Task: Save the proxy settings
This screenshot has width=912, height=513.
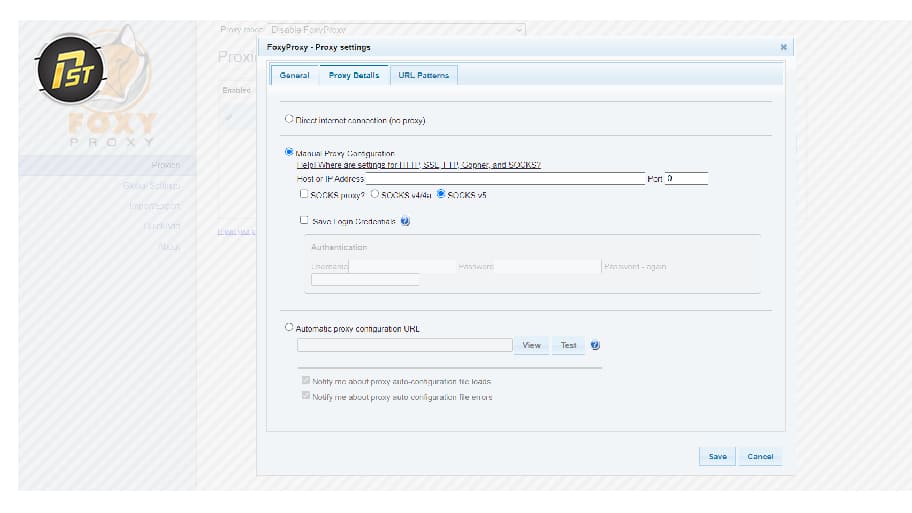Action: (x=717, y=457)
